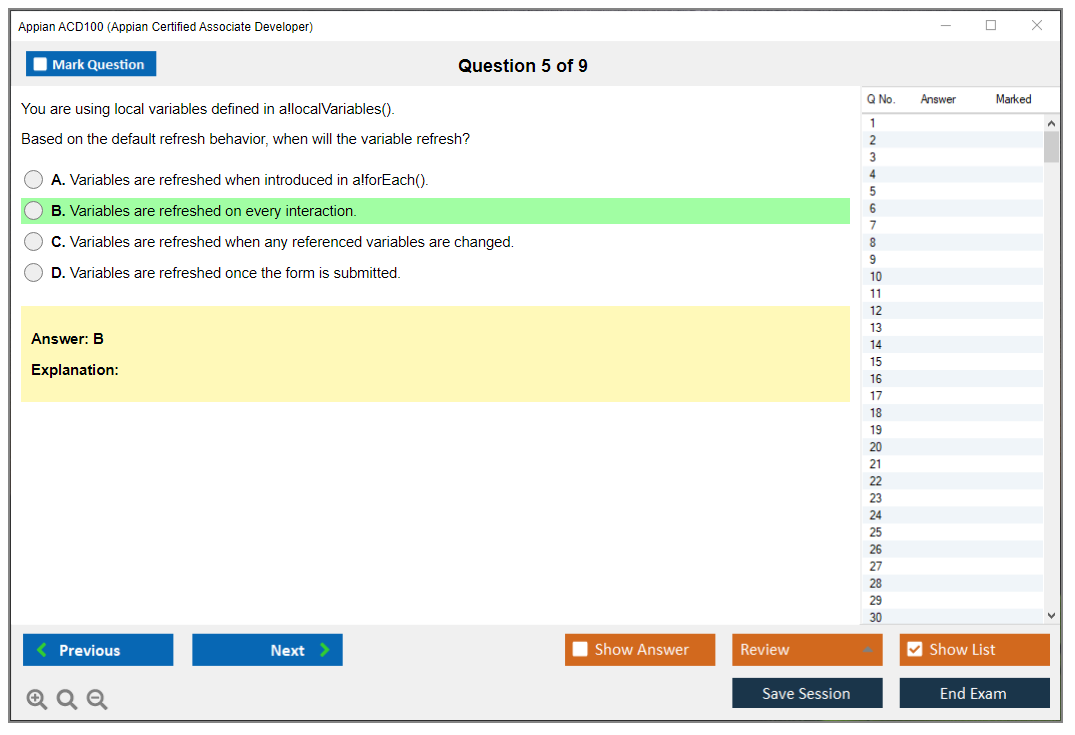Image resolution: width=1075 pixels, height=735 pixels.
Task: Click the Answer column header
Action: tap(938, 99)
